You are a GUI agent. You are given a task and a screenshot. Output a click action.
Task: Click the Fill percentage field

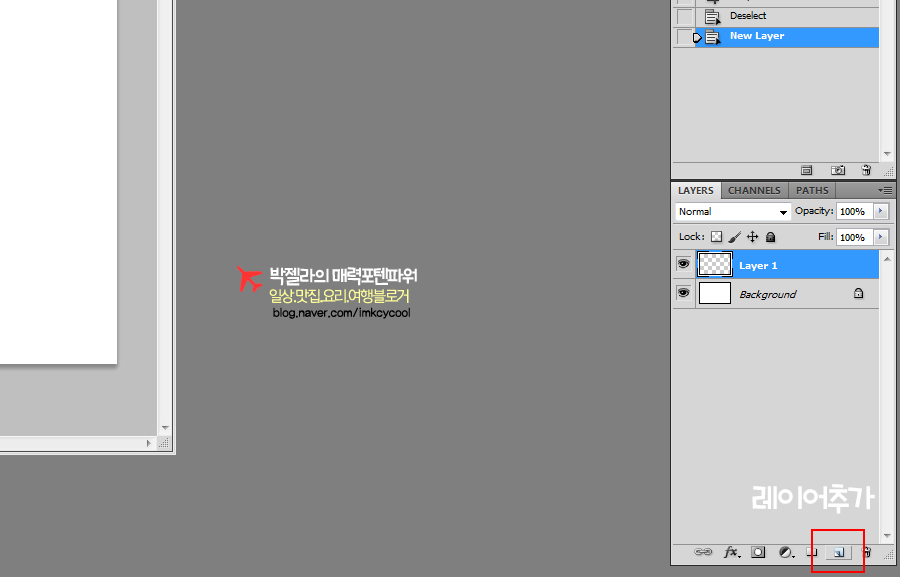tap(853, 237)
